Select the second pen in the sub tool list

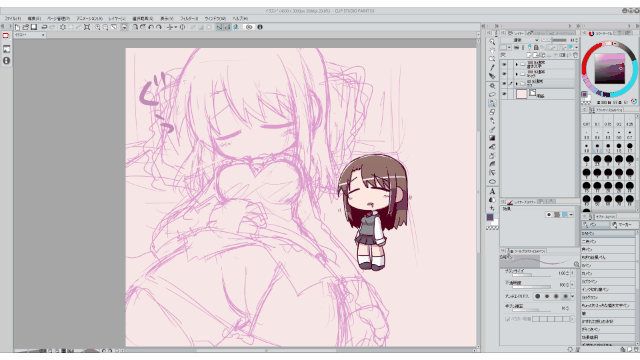tap(608, 241)
